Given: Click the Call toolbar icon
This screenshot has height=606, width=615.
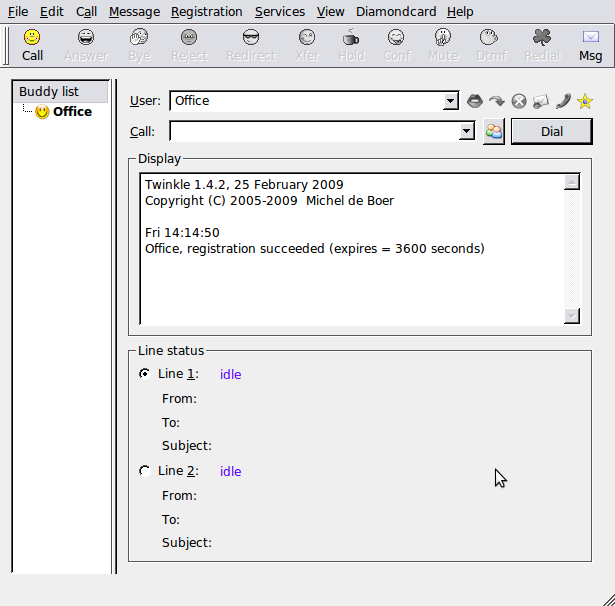Looking at the screenshot, I should (x=33, y=45).
